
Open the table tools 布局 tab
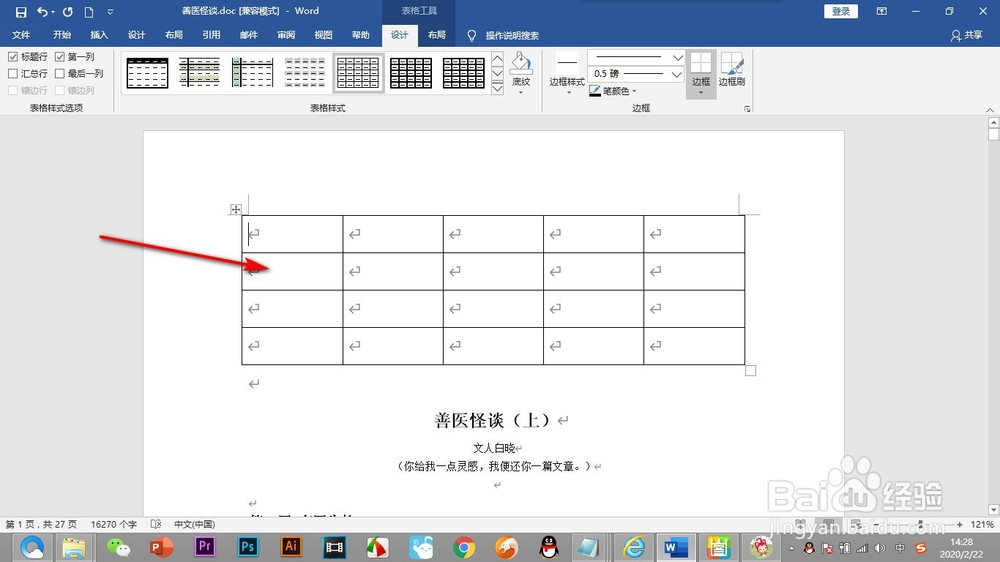[437, 35]
